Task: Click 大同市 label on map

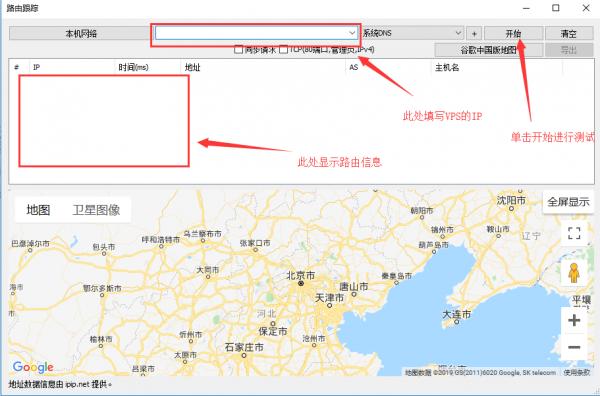Action: [208, 270]
